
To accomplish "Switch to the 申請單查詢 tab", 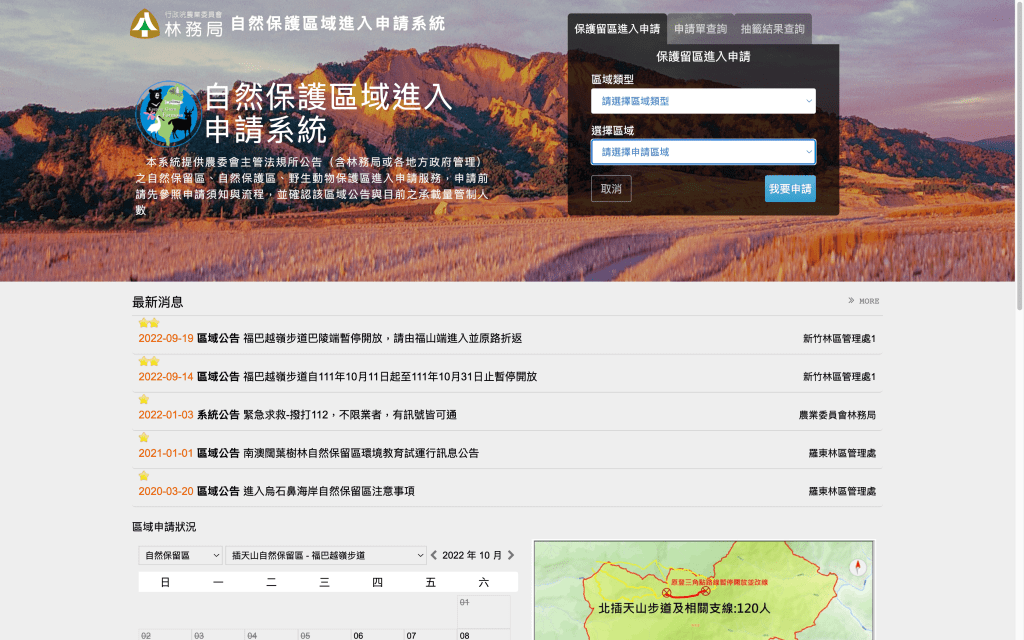I will pyautogui.click(x=700, y=29).
